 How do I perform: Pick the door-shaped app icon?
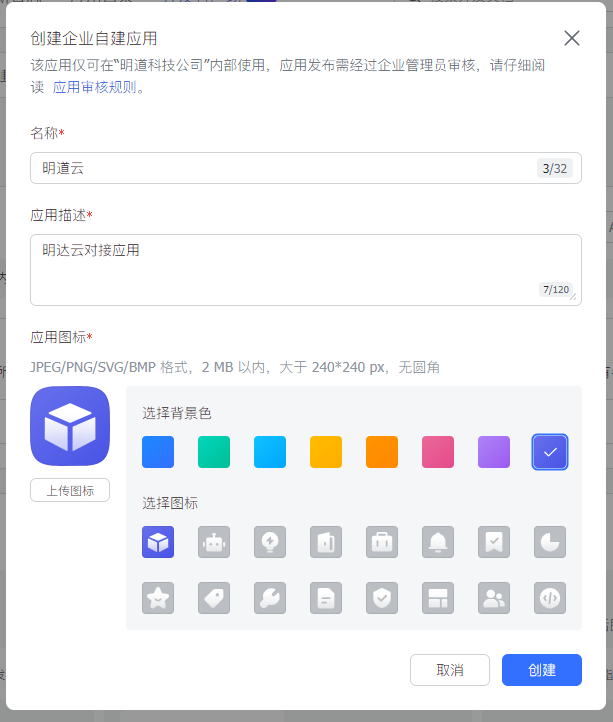click(x=326, y=542)
